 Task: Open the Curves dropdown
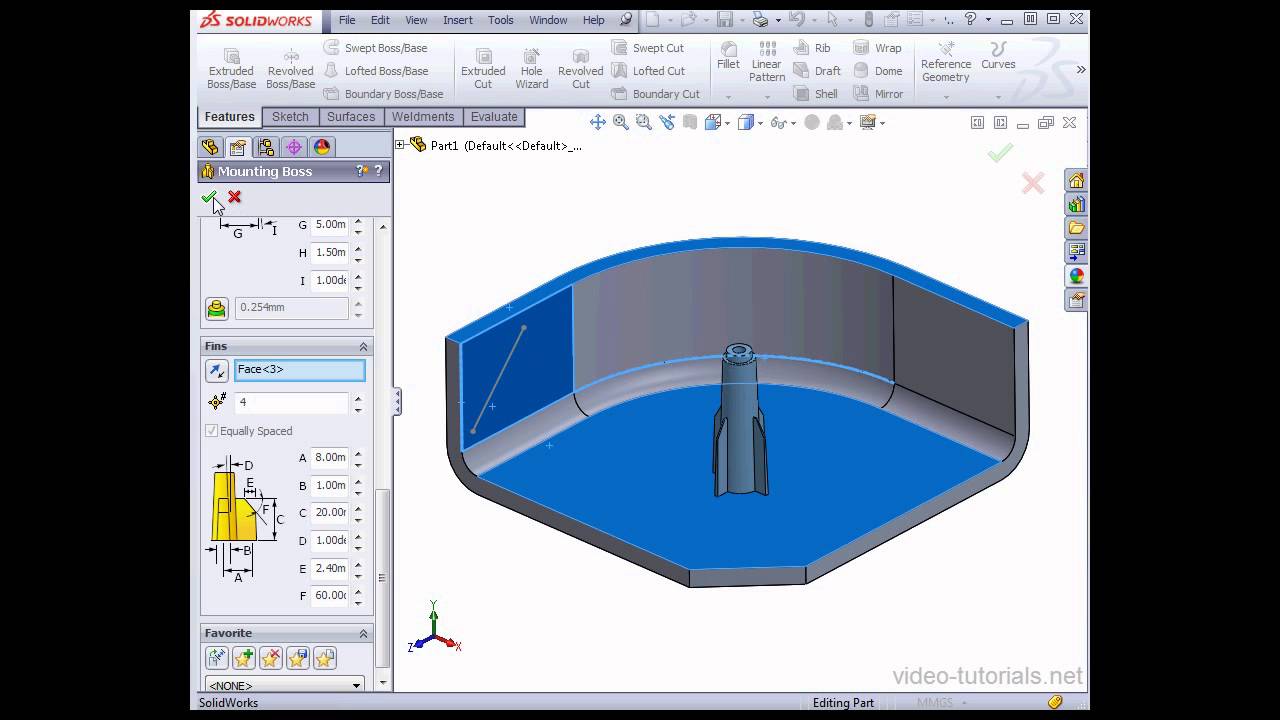998,97
